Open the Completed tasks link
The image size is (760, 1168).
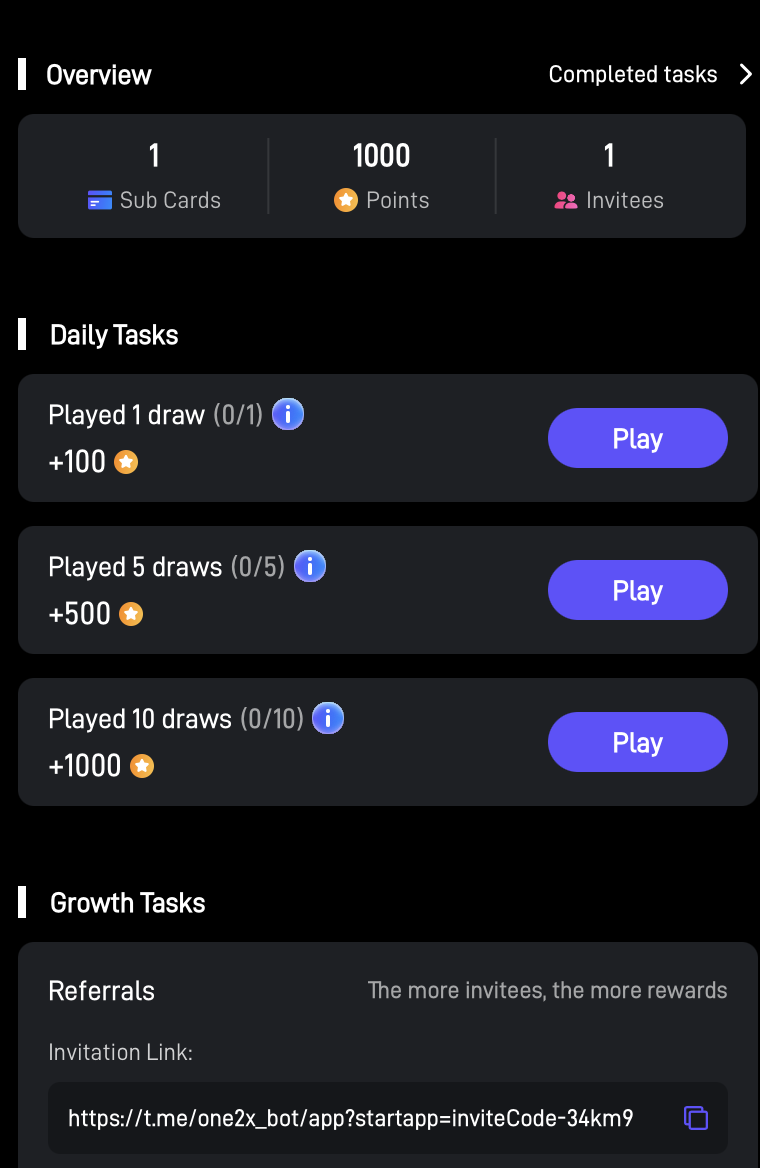click(x=633, y=74)
